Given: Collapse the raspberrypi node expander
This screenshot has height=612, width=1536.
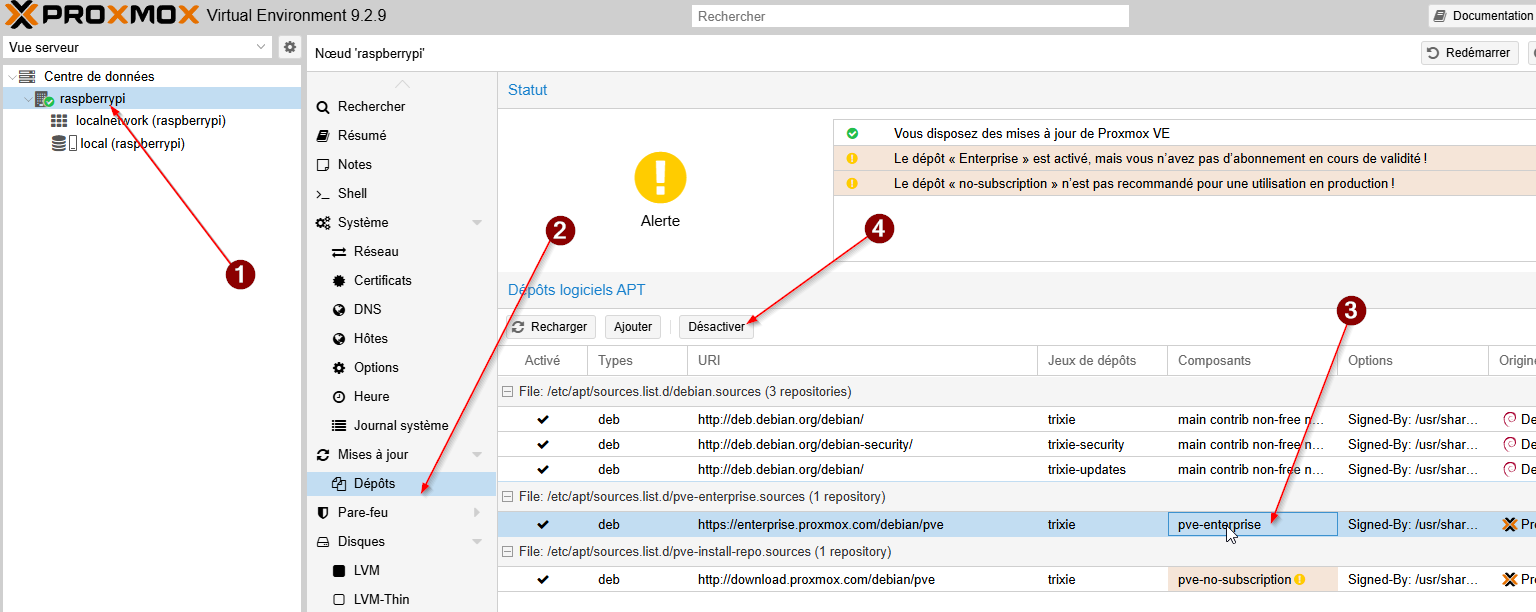Looking at the screenshot, I should (x=27, y=99).
